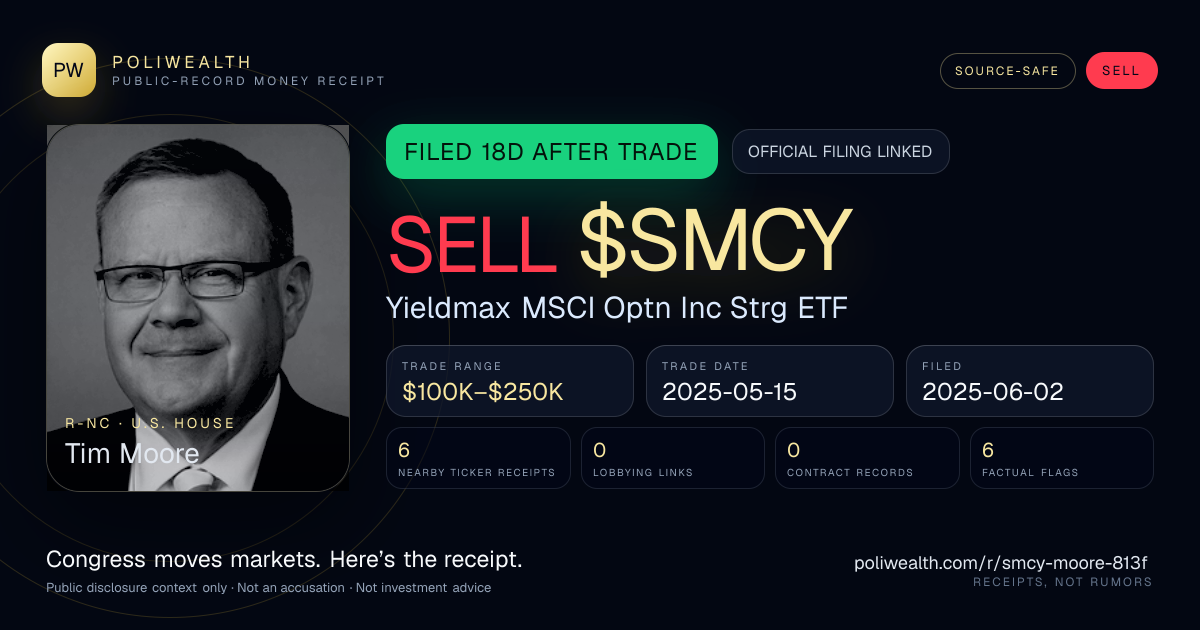This screenshot has height=630, width=1200.
Task: Open the 0 Lobbying Links tile
Action: [x=673, y=458]
